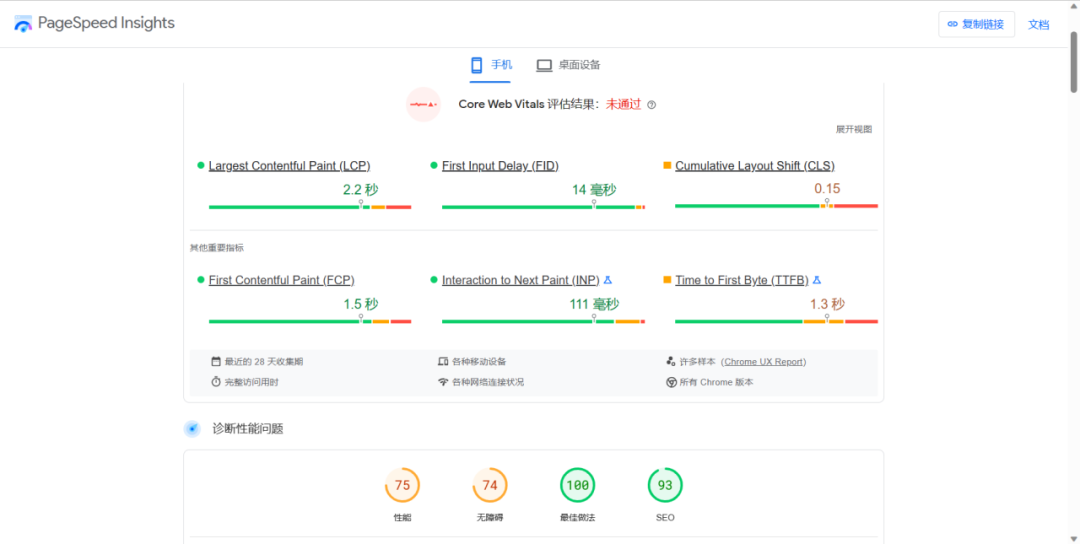Open the 文档 link
Image resolution: width=1080 pixels, height=544 pixels.
point(1038,25)
